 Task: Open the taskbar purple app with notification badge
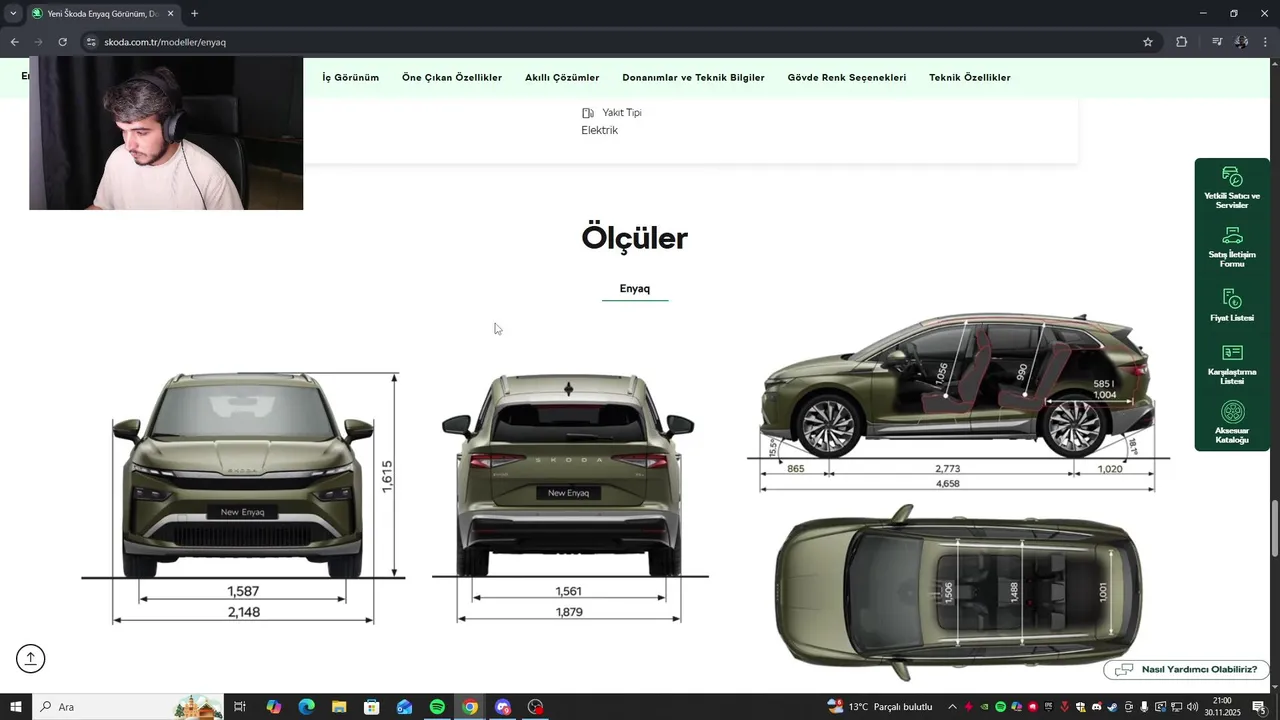tap(503, 707)
